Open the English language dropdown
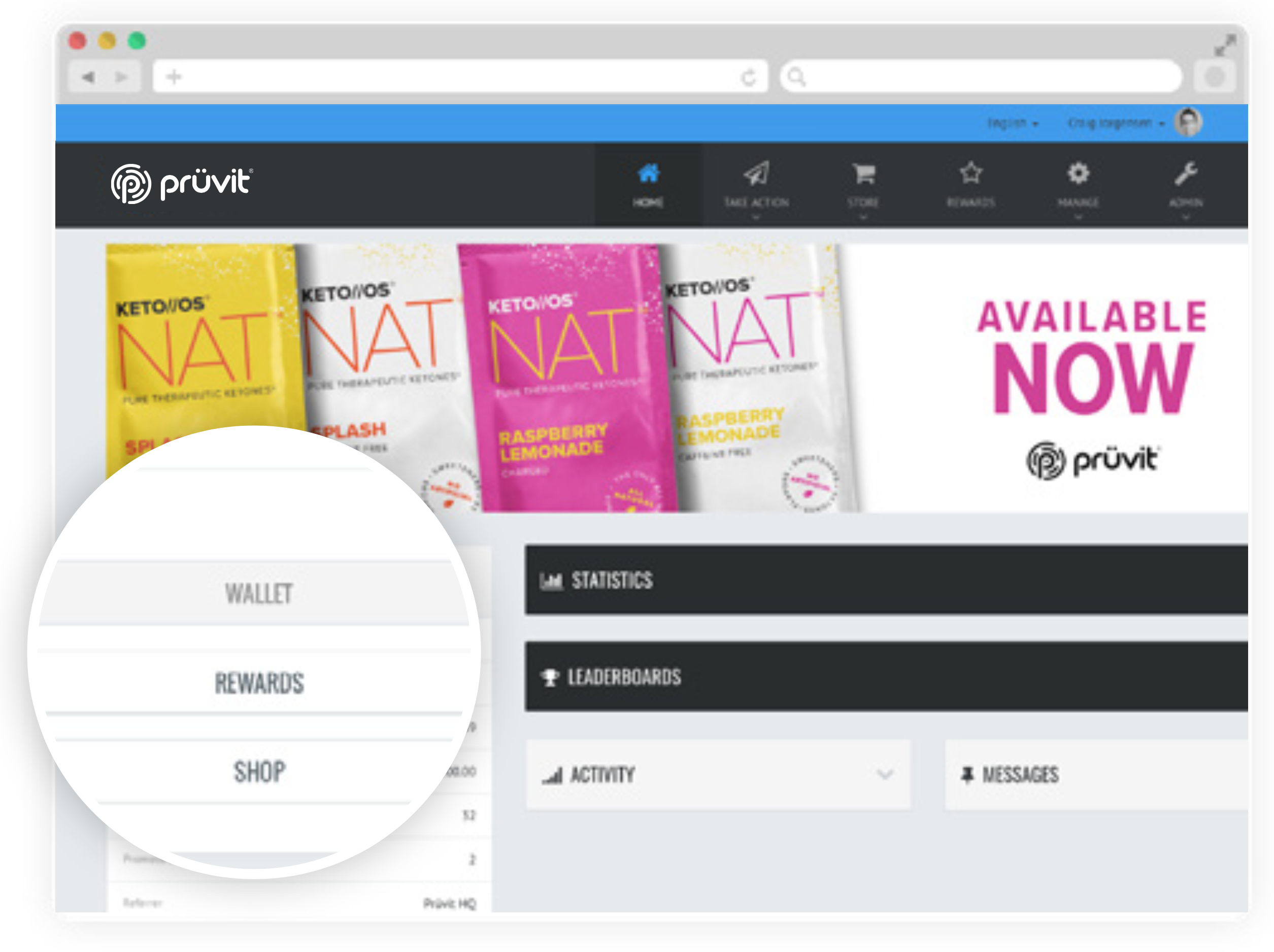Viewport: 1274px width, 952px height. 1013,123
